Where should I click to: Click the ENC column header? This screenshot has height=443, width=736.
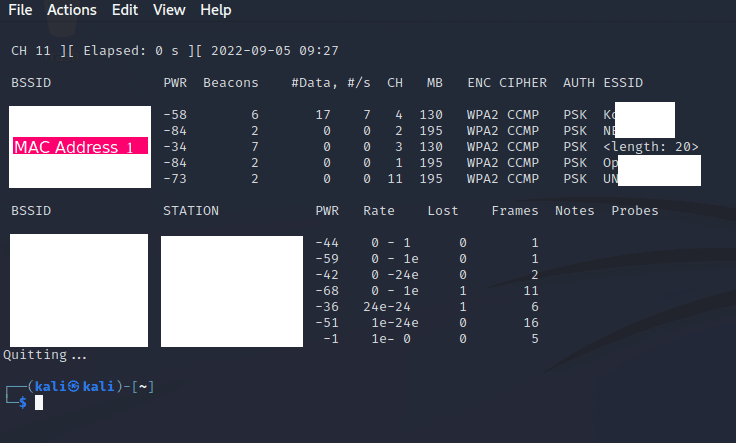(x=479, y=83)
